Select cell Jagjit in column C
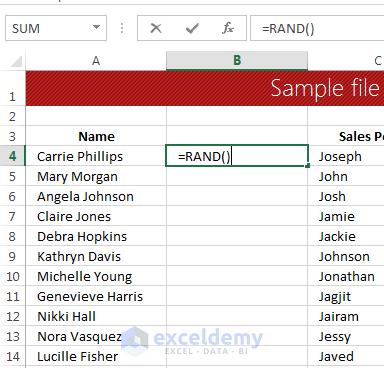This screenshot has height=368, width=384. (346, 296)
